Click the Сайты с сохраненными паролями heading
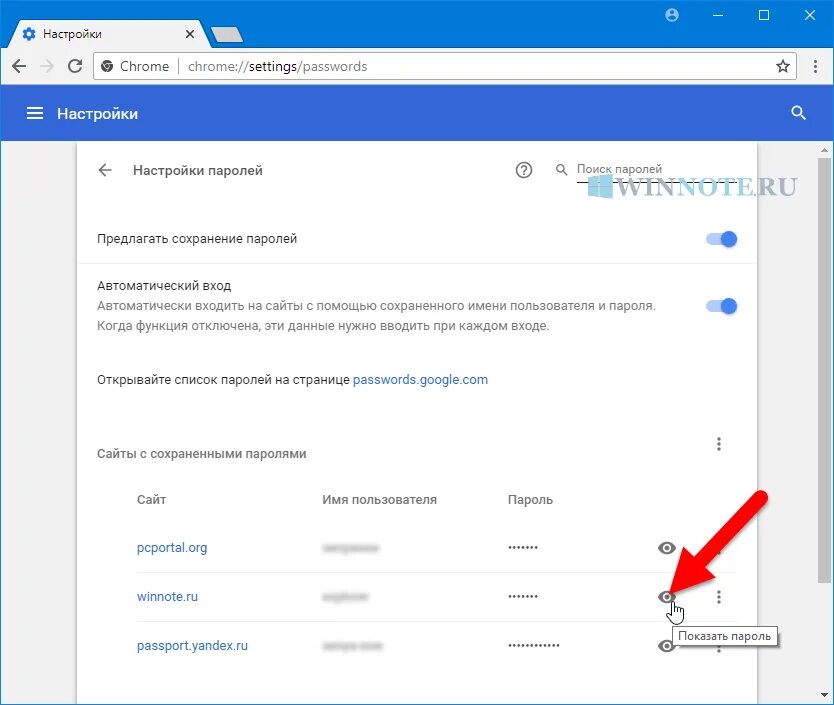The height and width of the screenshot is (705, 834). [202, 454]
